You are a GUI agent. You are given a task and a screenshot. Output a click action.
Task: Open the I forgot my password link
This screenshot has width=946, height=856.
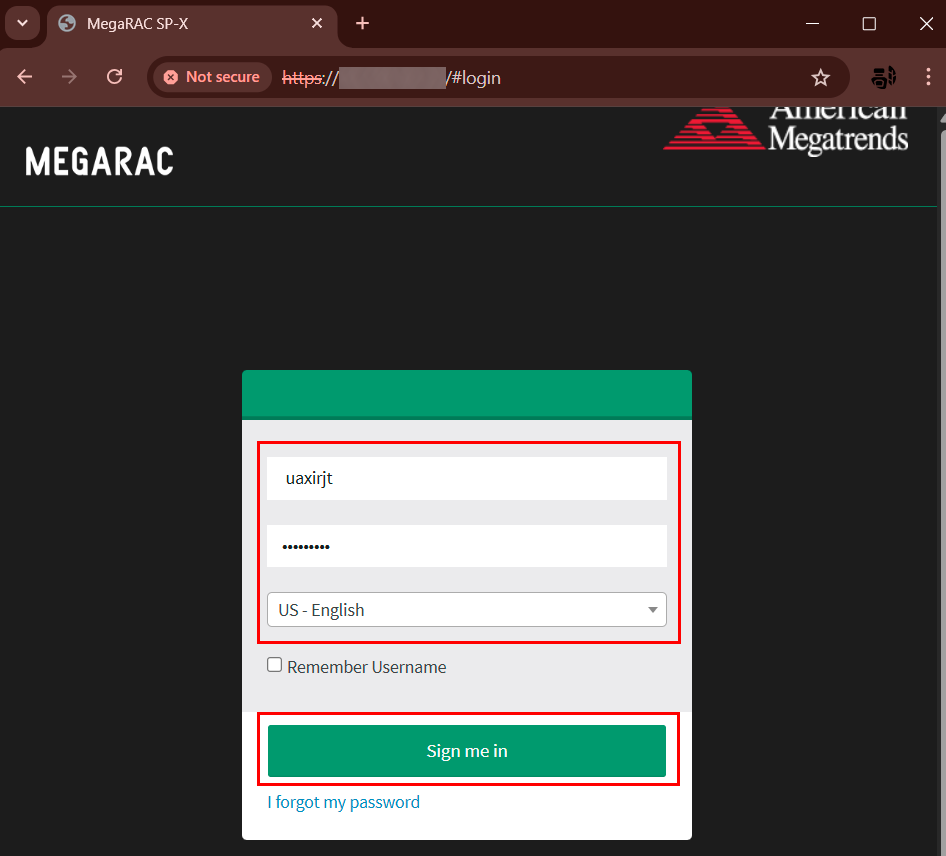pos(343,802)
